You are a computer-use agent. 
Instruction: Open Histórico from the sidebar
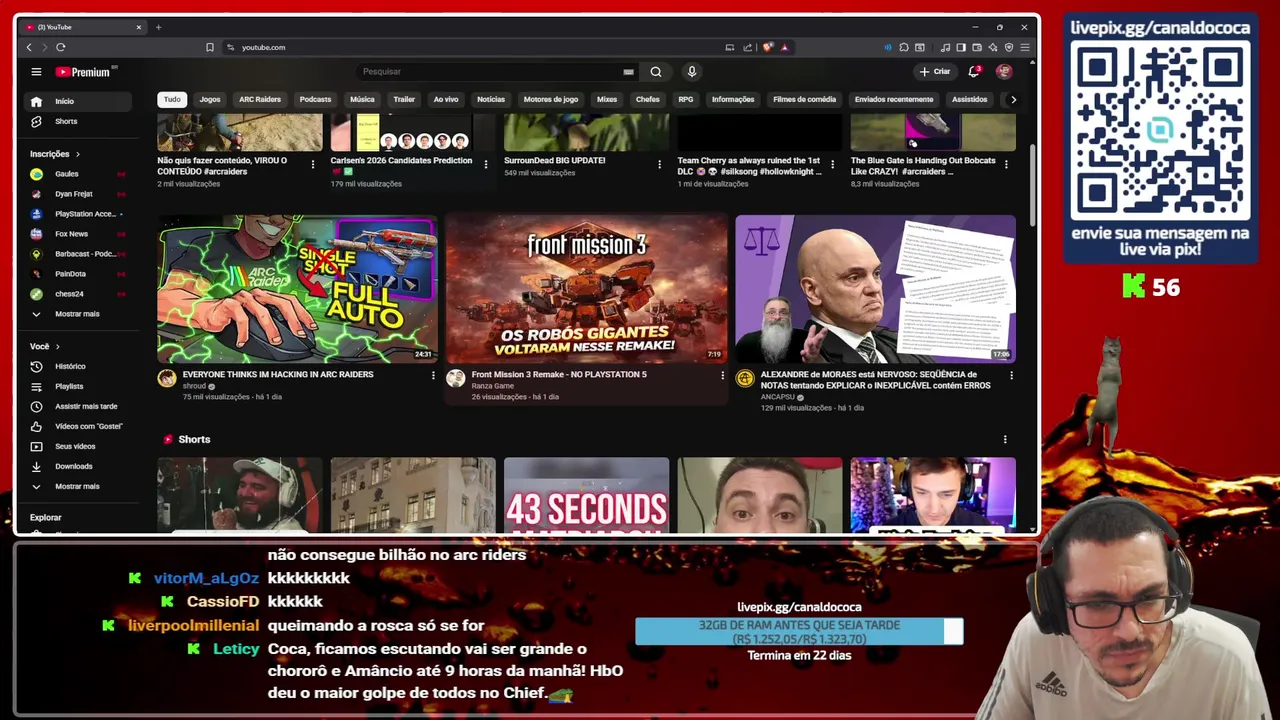click(x=78, y=366)
